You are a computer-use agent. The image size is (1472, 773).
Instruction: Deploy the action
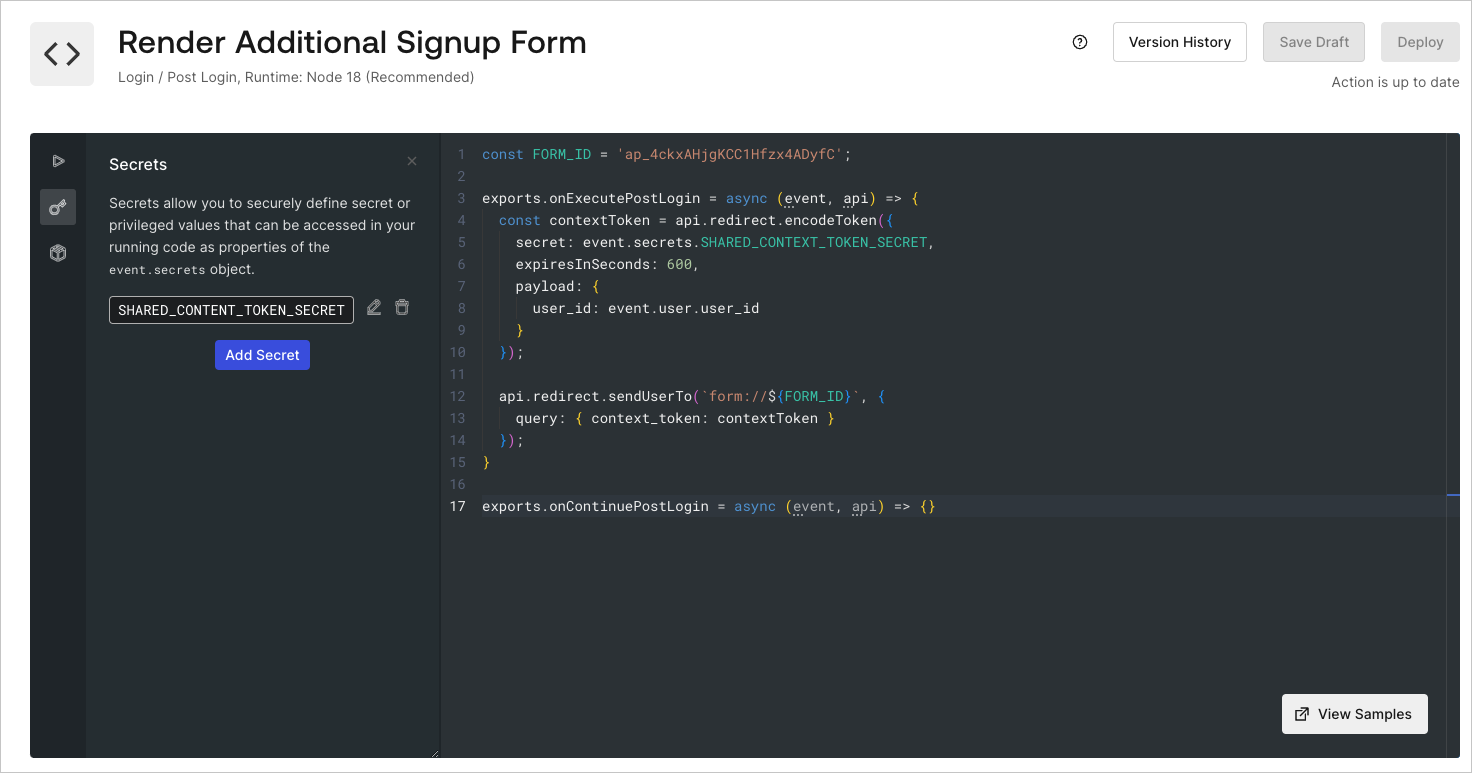1420,42
